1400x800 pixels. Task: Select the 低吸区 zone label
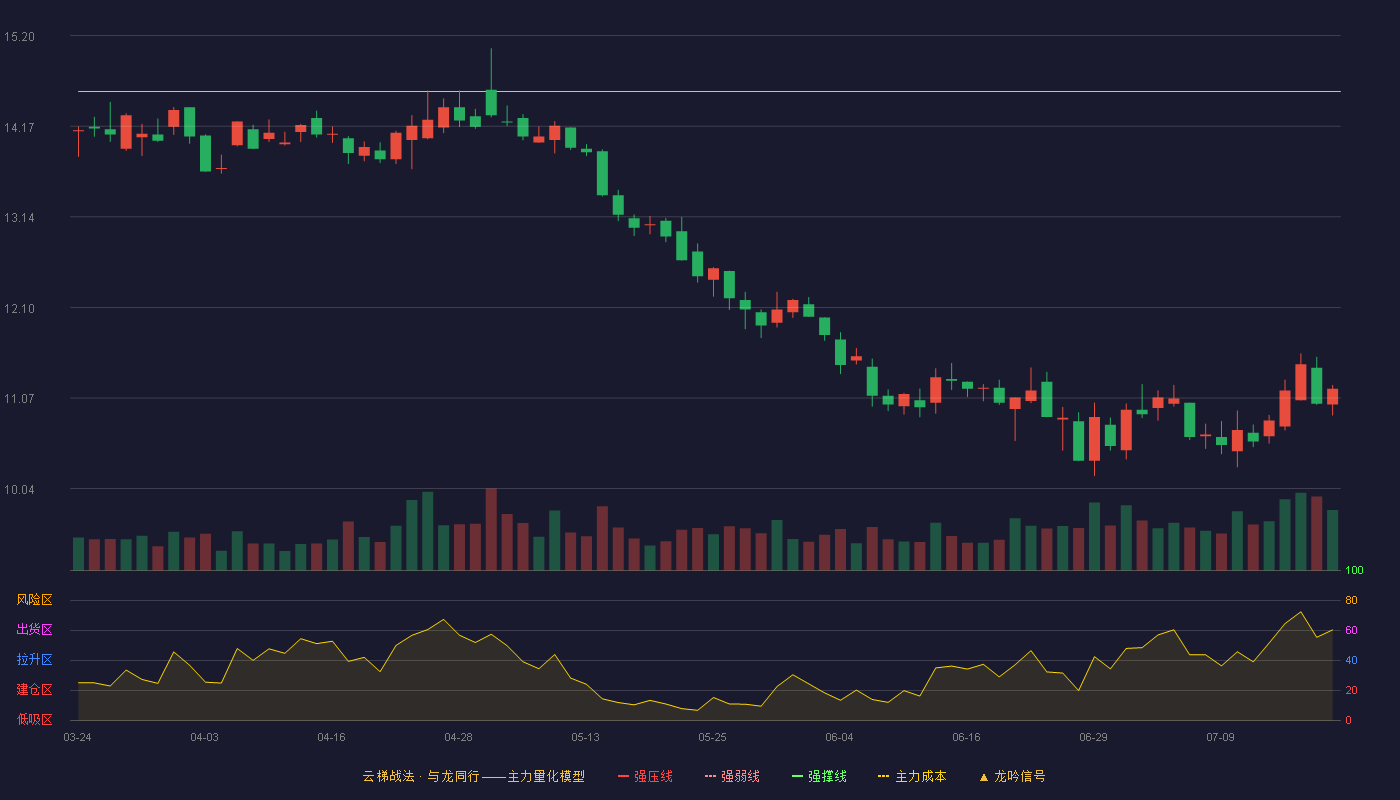coord(34,719)
